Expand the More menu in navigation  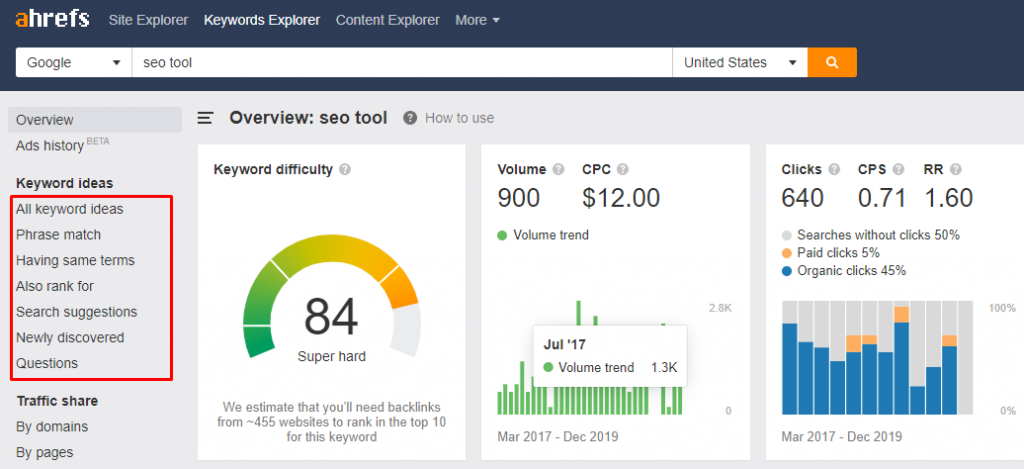pos(477,20)
